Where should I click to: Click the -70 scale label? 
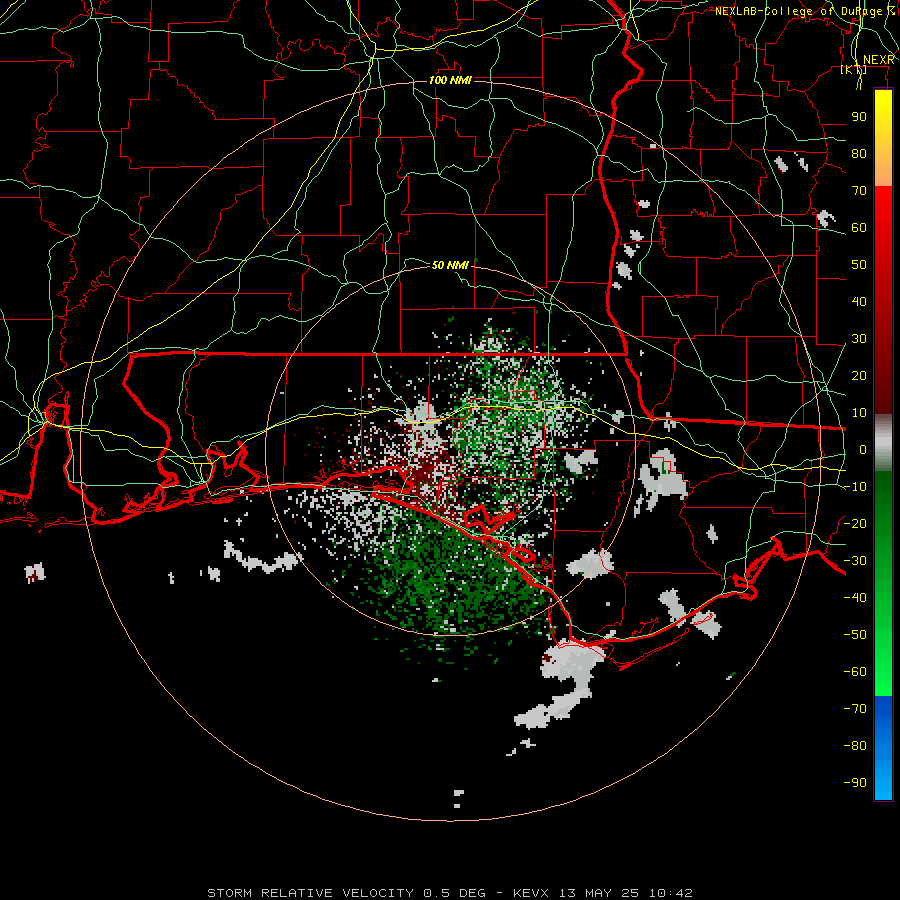click(x=855, y=709)
